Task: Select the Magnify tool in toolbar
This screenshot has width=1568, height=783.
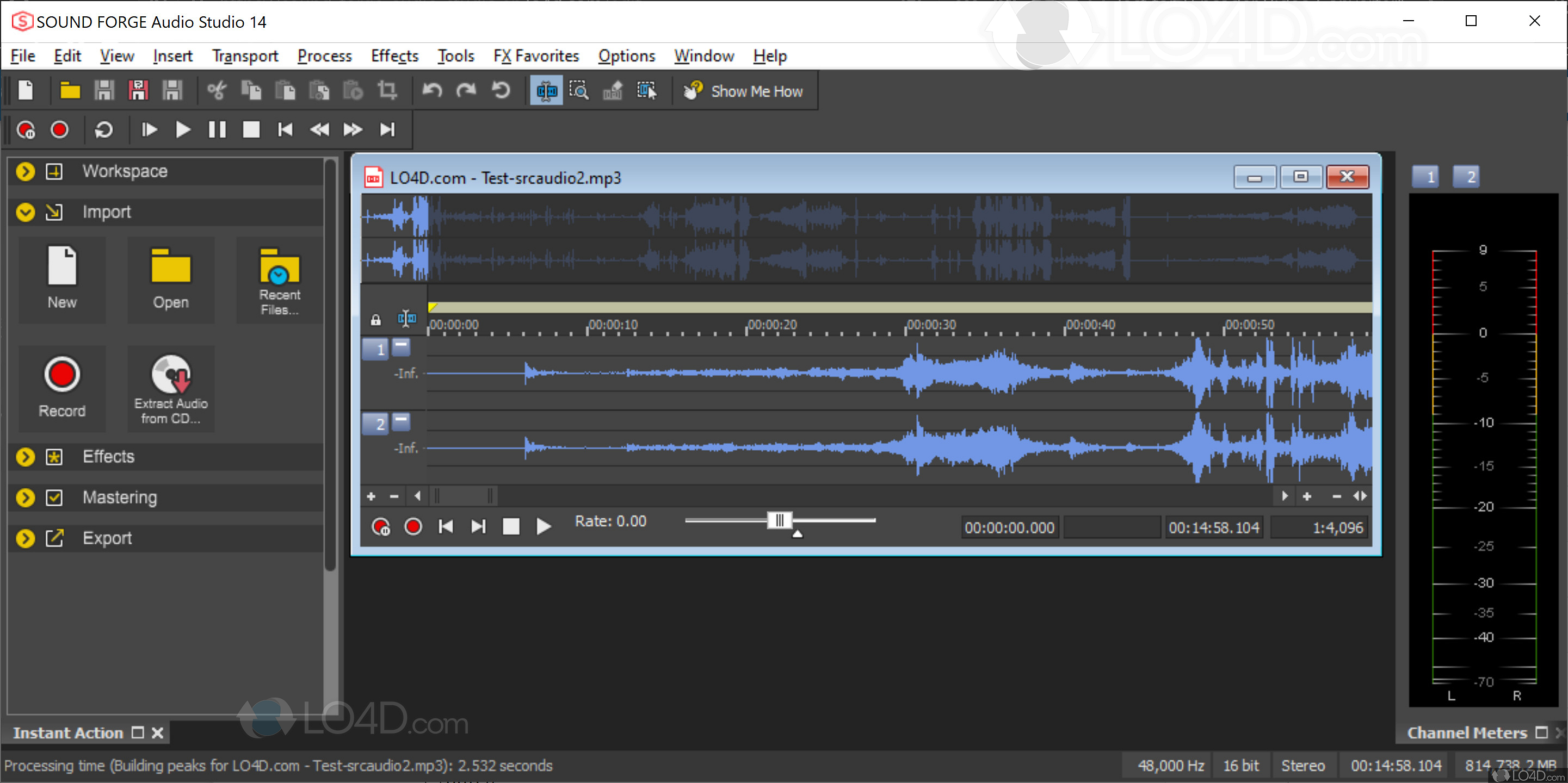Action: pyautogui.click(x=579, y=91)
